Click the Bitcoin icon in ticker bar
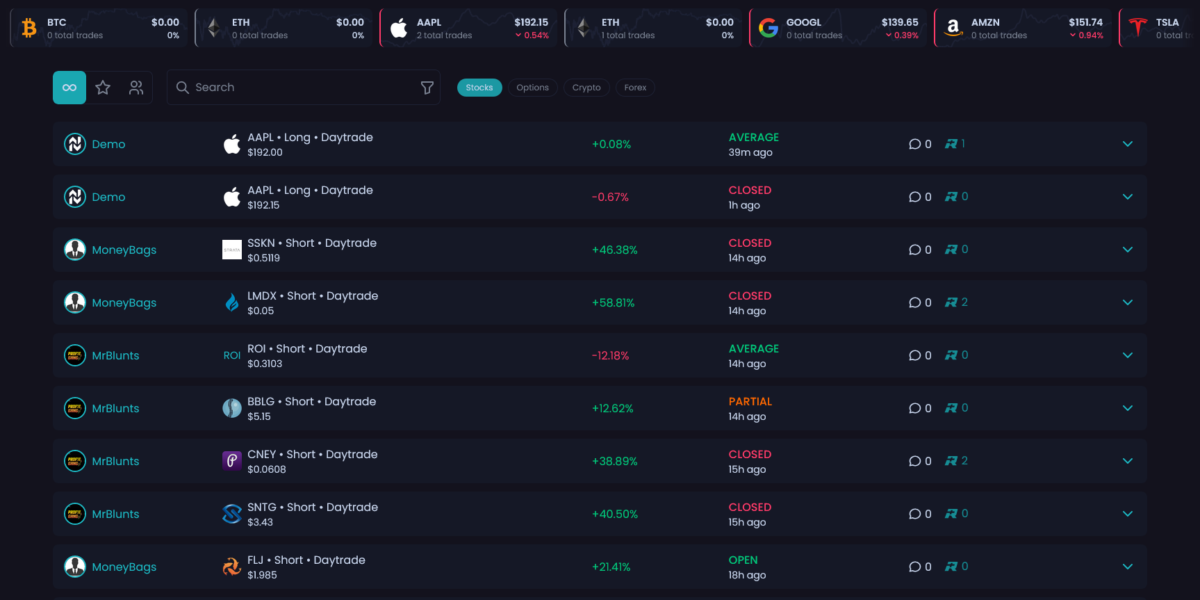 (29, 28)
